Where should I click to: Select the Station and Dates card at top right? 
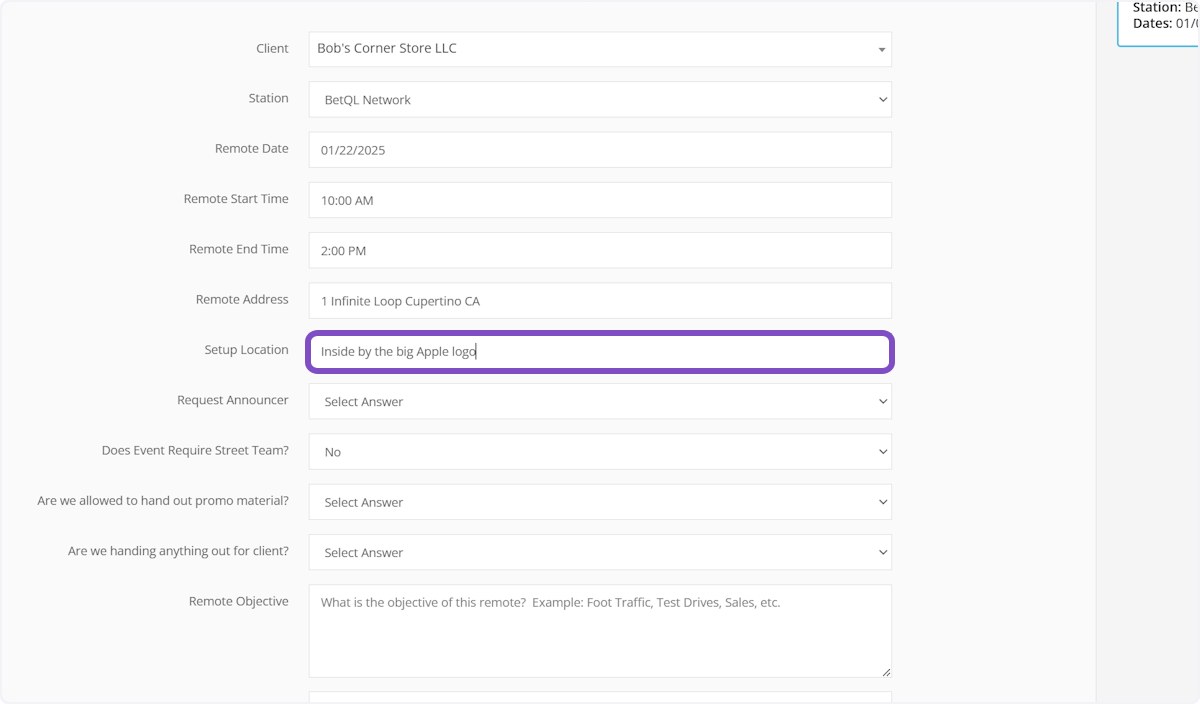click(x=1160, y=20)
